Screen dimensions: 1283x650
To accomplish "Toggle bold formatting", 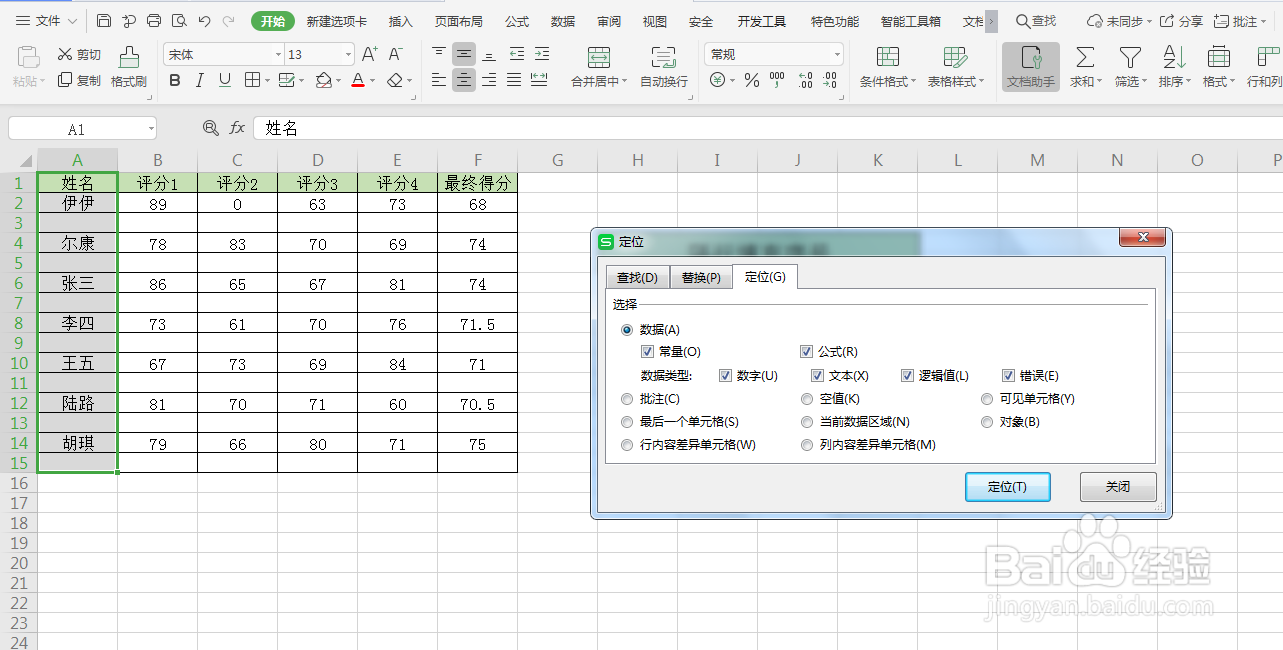I will 175,80.
